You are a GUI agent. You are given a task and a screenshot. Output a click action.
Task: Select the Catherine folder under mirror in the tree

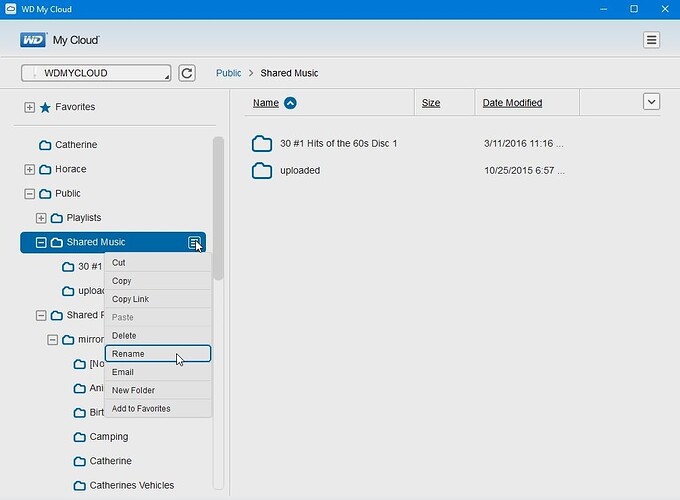110,461
